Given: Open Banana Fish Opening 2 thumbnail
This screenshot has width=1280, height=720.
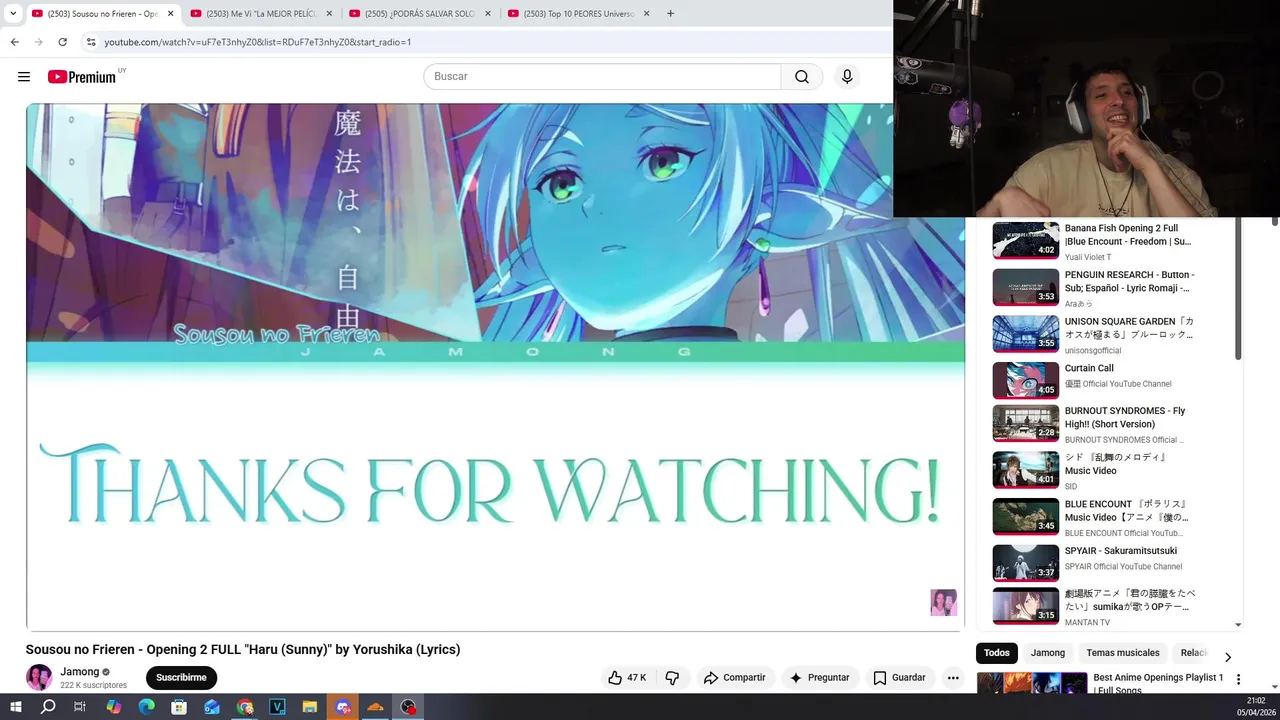Looking at the screenshot, I should (1025, 241).
